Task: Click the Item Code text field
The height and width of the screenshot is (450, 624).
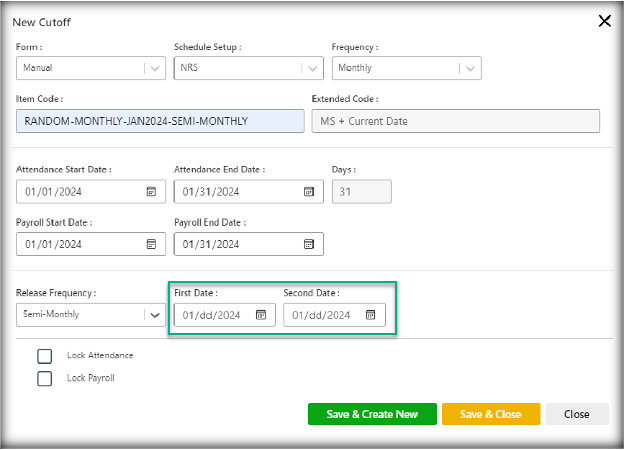Action: tap(160, 121)
